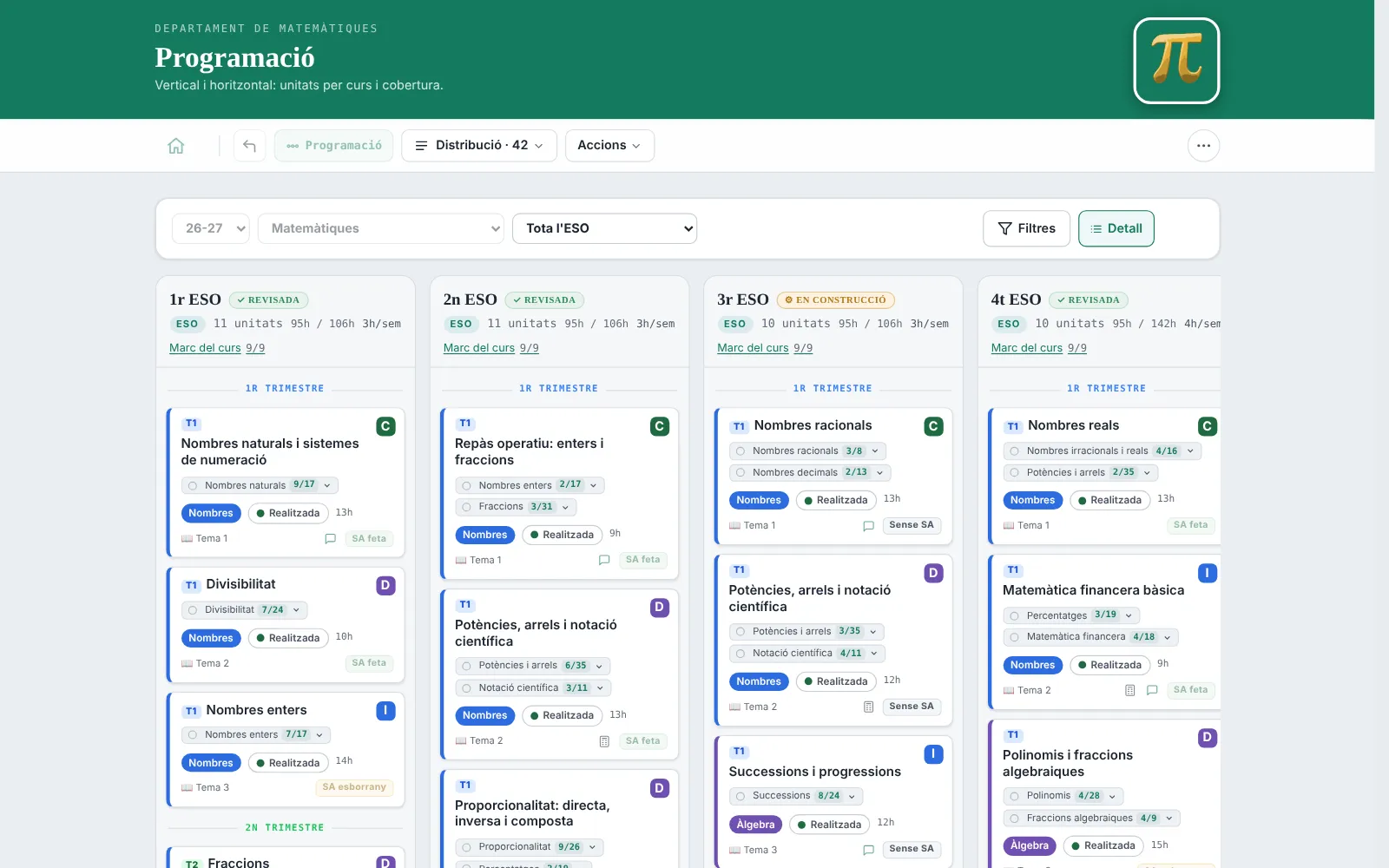Open the Accions menu
1389x868 pixels.
coord(609,146)
